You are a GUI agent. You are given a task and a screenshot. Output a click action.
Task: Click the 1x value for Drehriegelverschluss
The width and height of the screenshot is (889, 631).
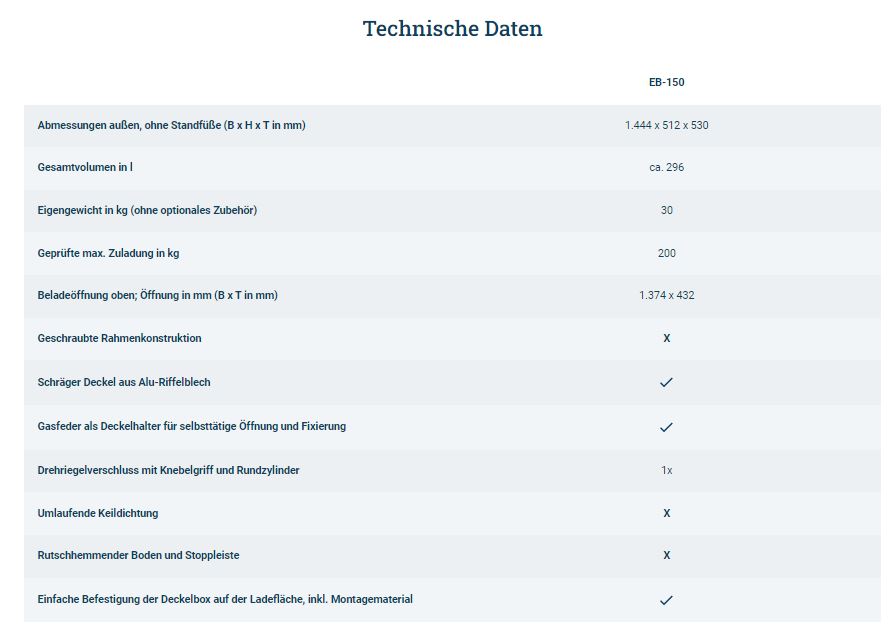666,470
